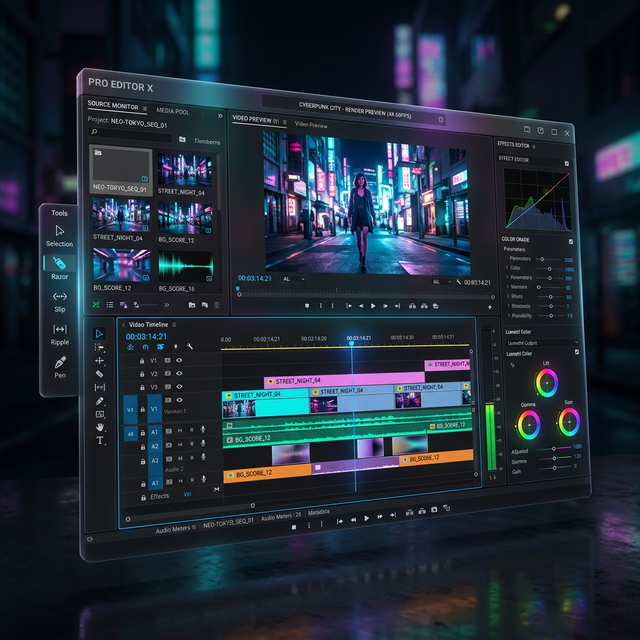This screenshot has height=640, width=640.
Task: Click the timeline selection arrow tool
Action: (x=99, y=334)
